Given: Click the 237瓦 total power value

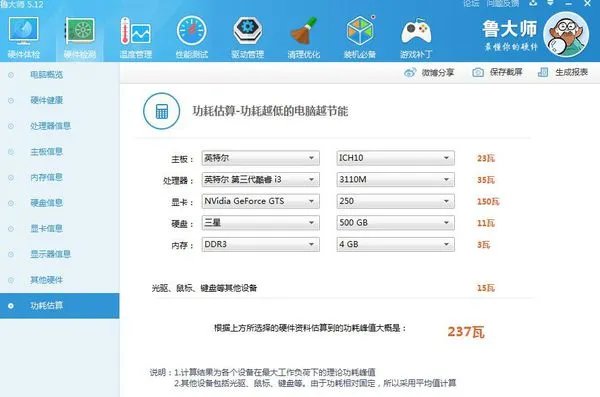Looking at the screenshot, I should (466, 331).
